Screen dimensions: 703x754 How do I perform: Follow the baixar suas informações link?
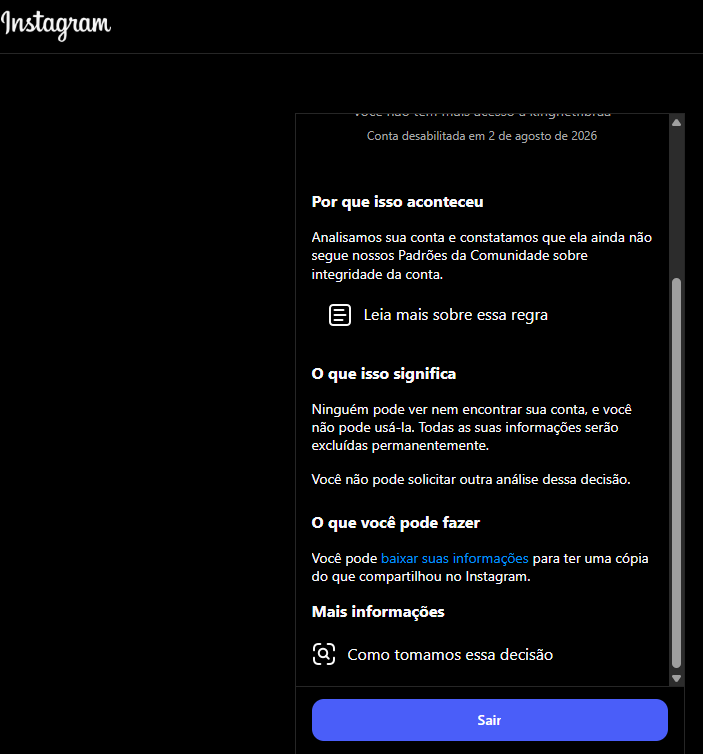pyautogui.click(x=454, y=558)
